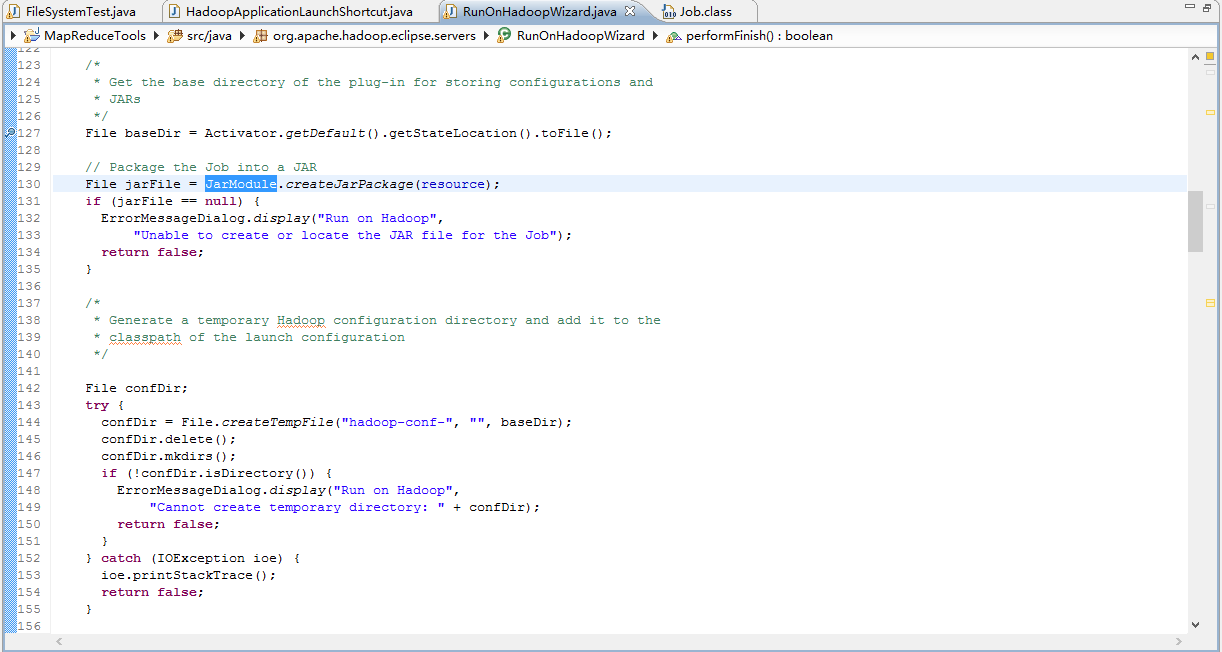Switch to the Job.class tab
The height and width of the screenshot is (652, 1222).
pos(705,12)
